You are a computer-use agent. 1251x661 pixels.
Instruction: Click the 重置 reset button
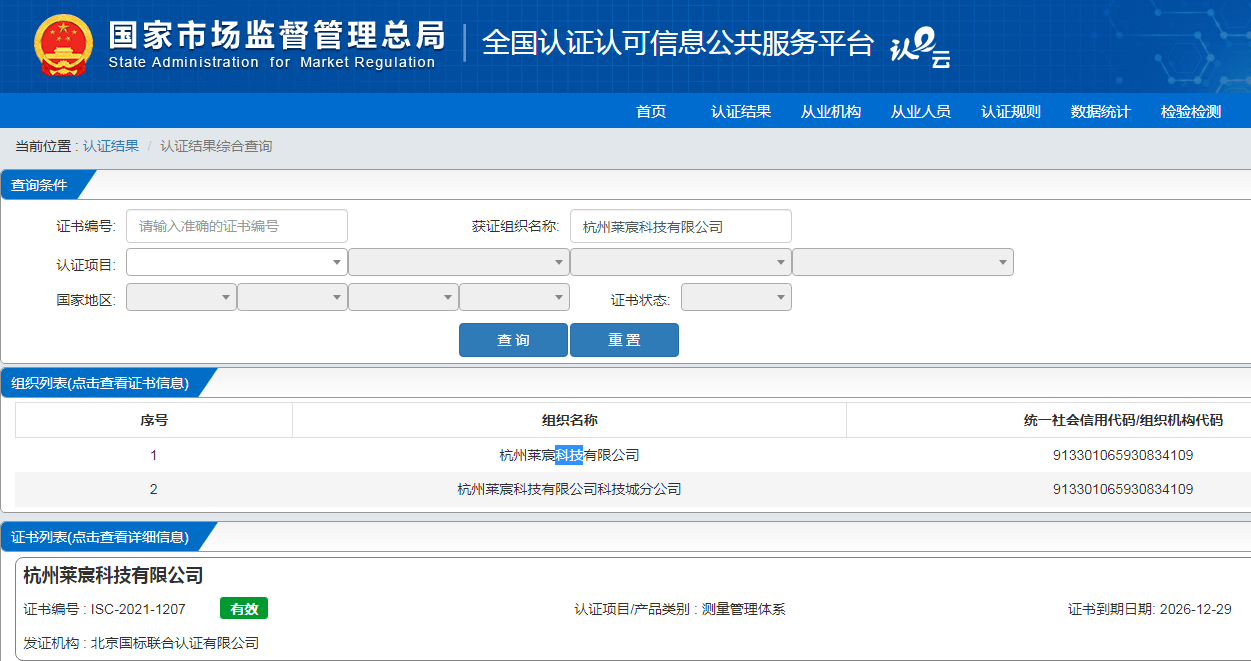624,340
